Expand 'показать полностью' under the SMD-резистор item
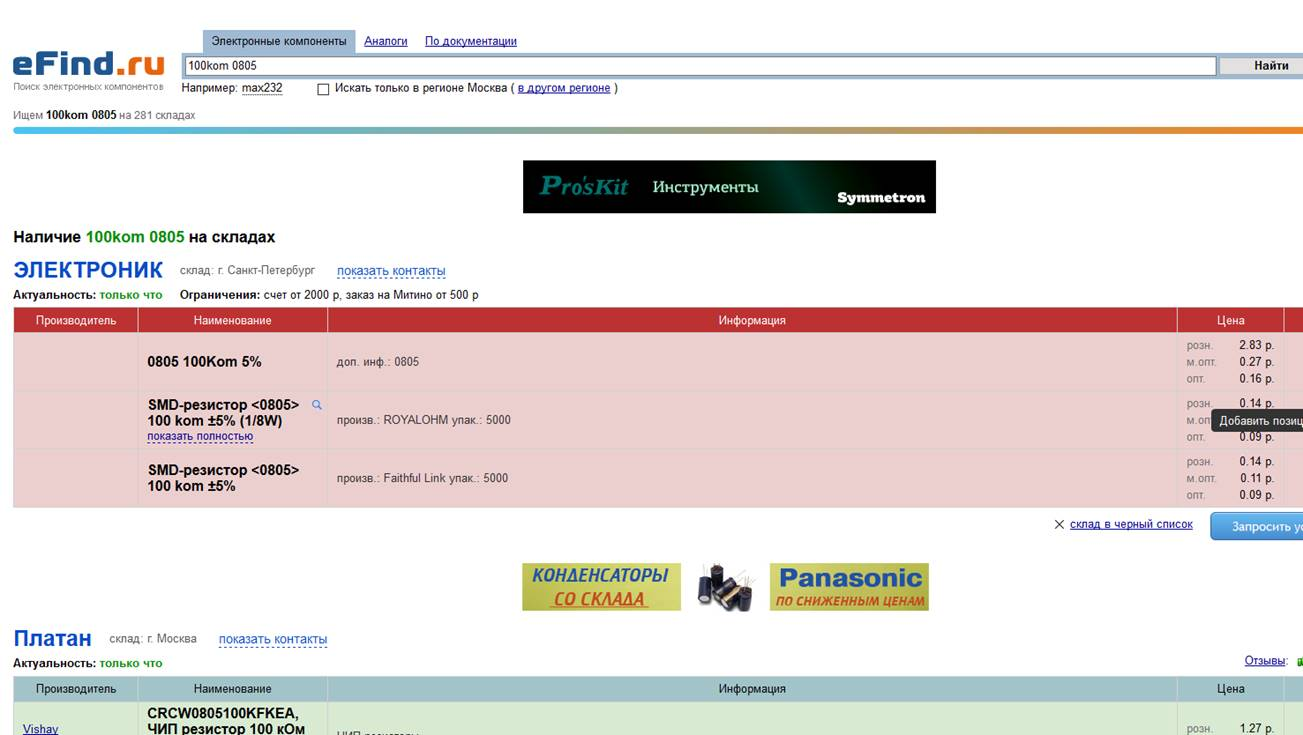 (x=200, y=437)
